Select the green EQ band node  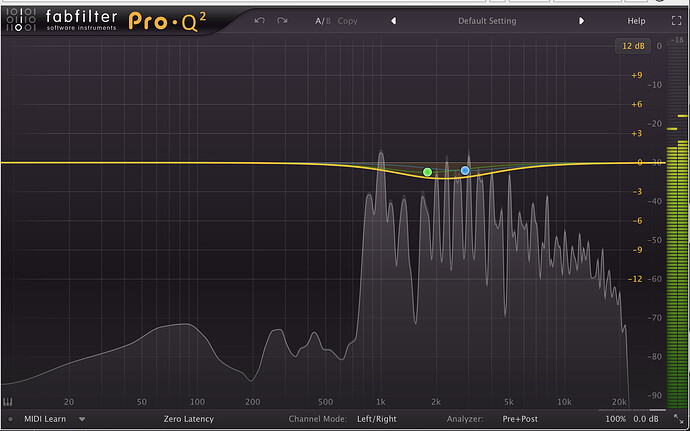(x=427, y=172)
